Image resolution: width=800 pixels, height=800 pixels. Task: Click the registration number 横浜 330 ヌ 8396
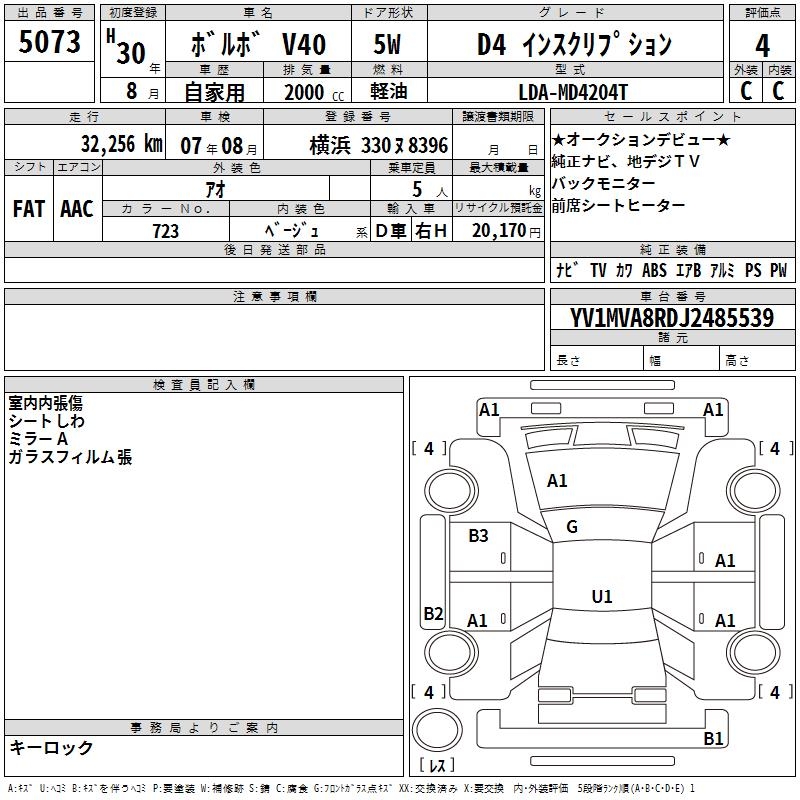tap(379, 145)
